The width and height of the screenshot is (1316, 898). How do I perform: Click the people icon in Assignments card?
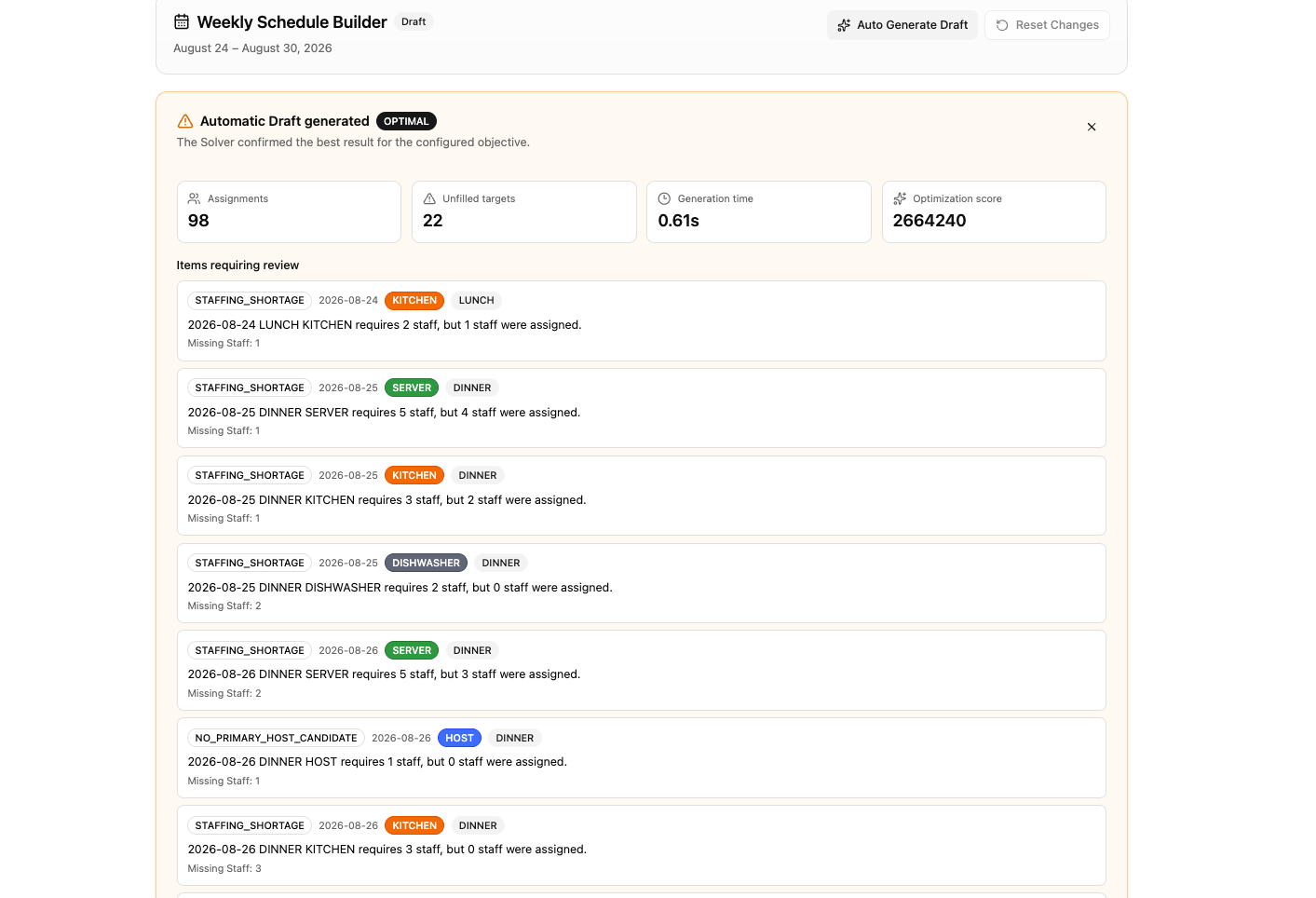[x=195, y=198]
